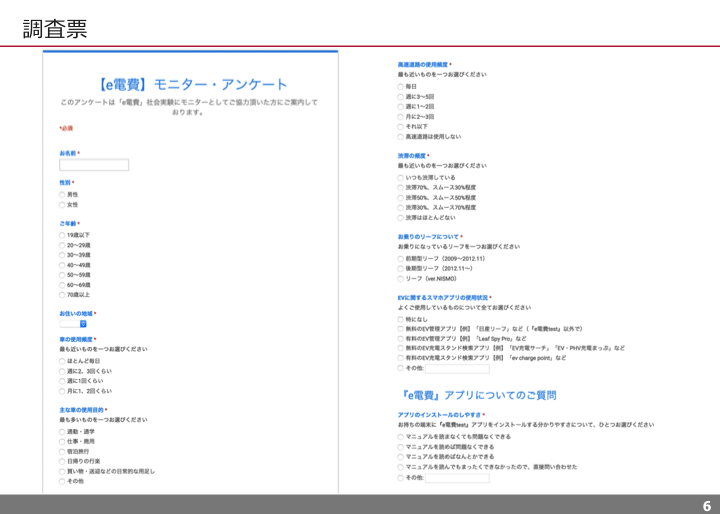
Task: Choose the 19歳以下 age option
Action: pos(62,235)
